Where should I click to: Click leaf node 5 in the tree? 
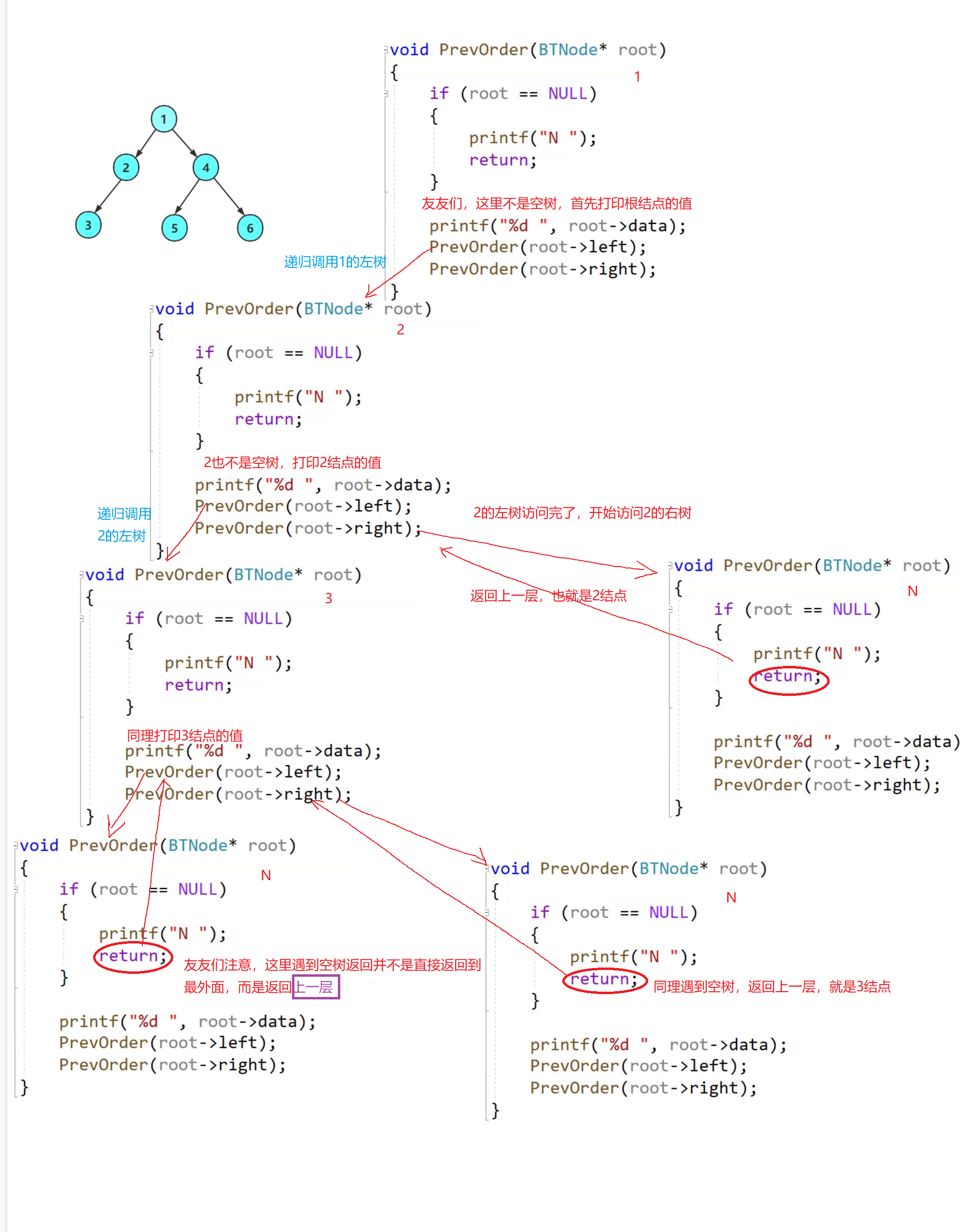(174, 228)
